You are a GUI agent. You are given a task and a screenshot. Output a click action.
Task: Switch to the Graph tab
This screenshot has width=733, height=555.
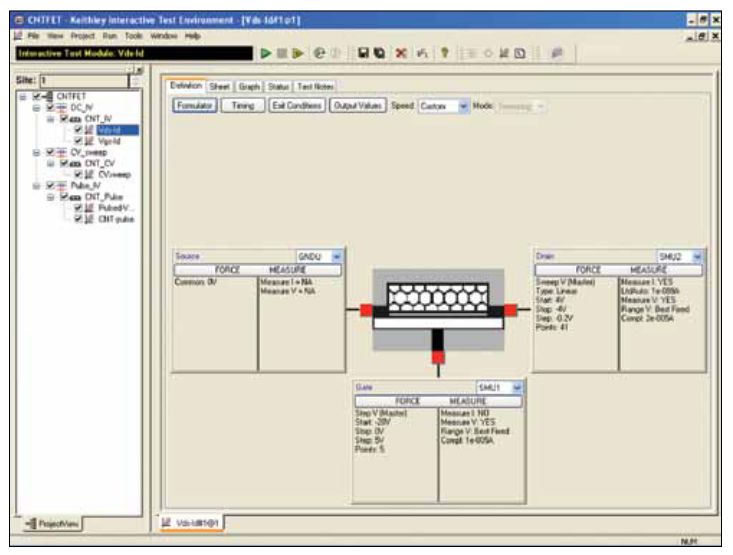[x=249, y=87]
